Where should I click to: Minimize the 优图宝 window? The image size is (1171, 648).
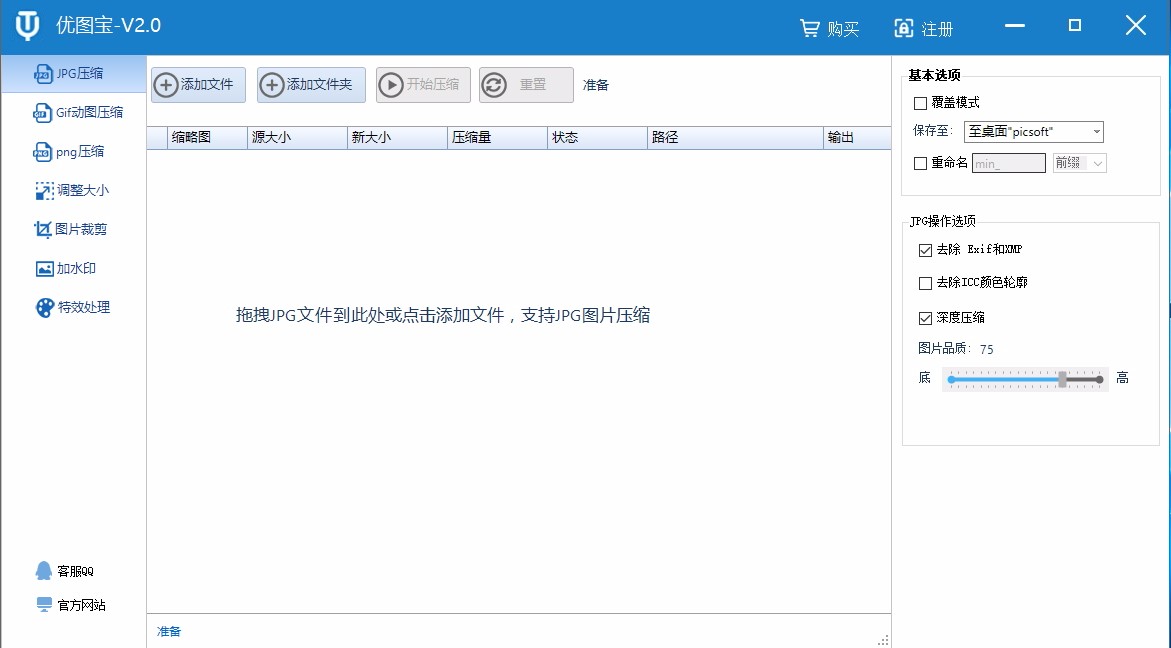click(1015, 25)
